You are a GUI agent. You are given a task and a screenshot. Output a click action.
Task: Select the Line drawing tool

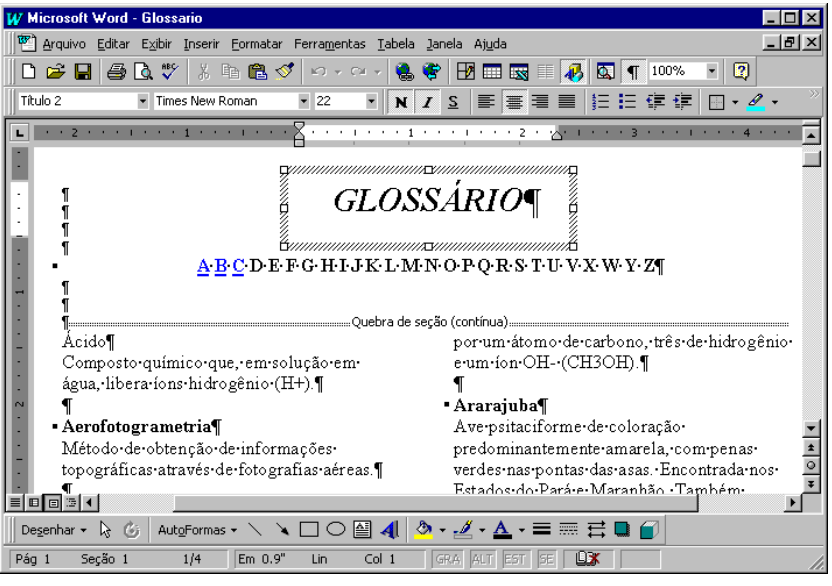(x=255, y=529)
